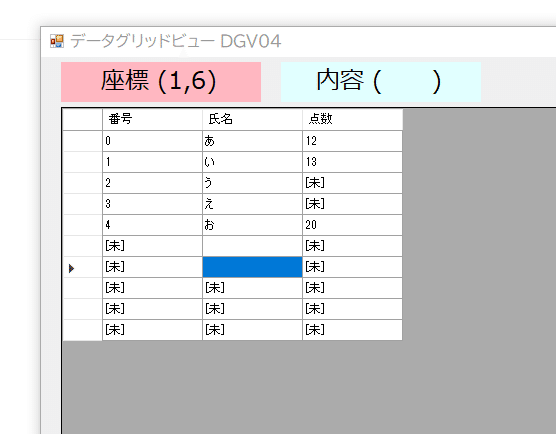The width and height of the screenshot is (556, 434).
Task: Click the blue highlighted 氏名 cell
Action: point(252,267)
